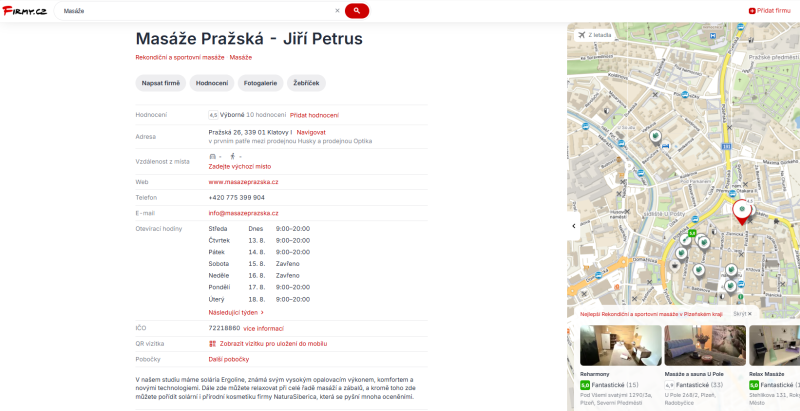This screenshot has height=411, width=800.
Task: Select the red pin marker on the map
Action: pos(742,213)
